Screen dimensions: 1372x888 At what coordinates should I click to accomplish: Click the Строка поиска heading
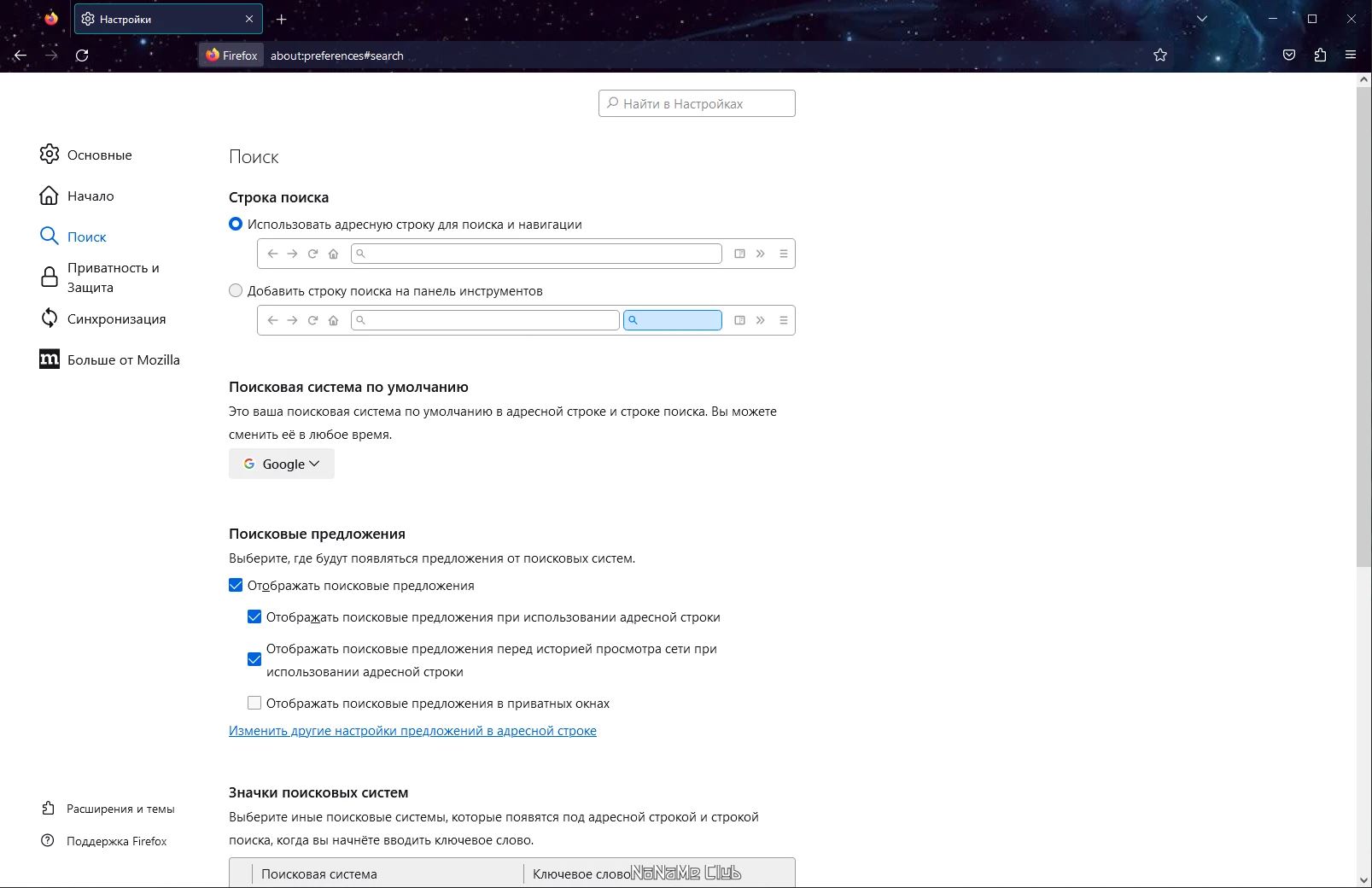278,197
